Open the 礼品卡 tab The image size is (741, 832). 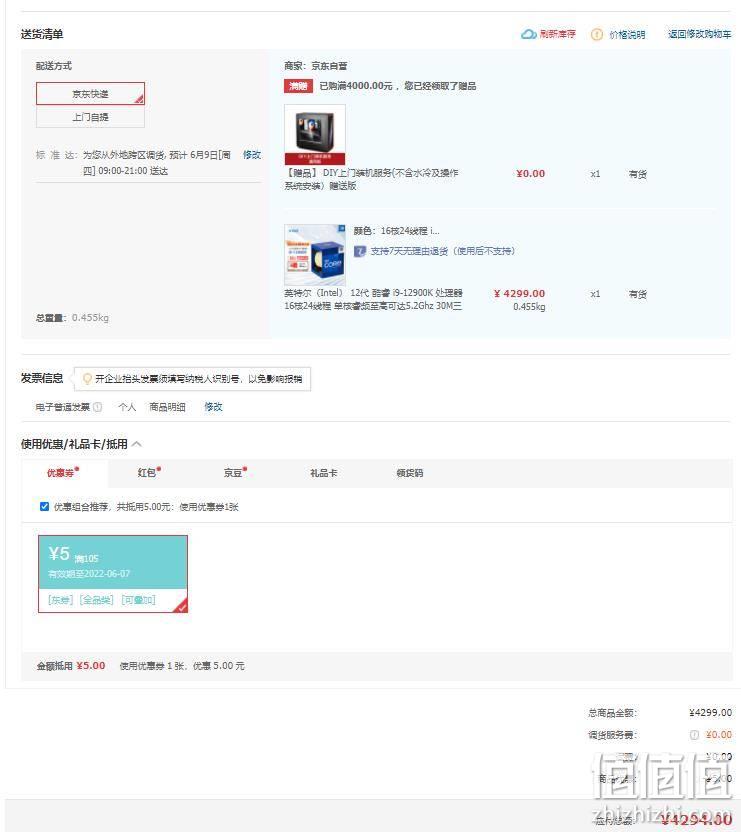(324, 473)
